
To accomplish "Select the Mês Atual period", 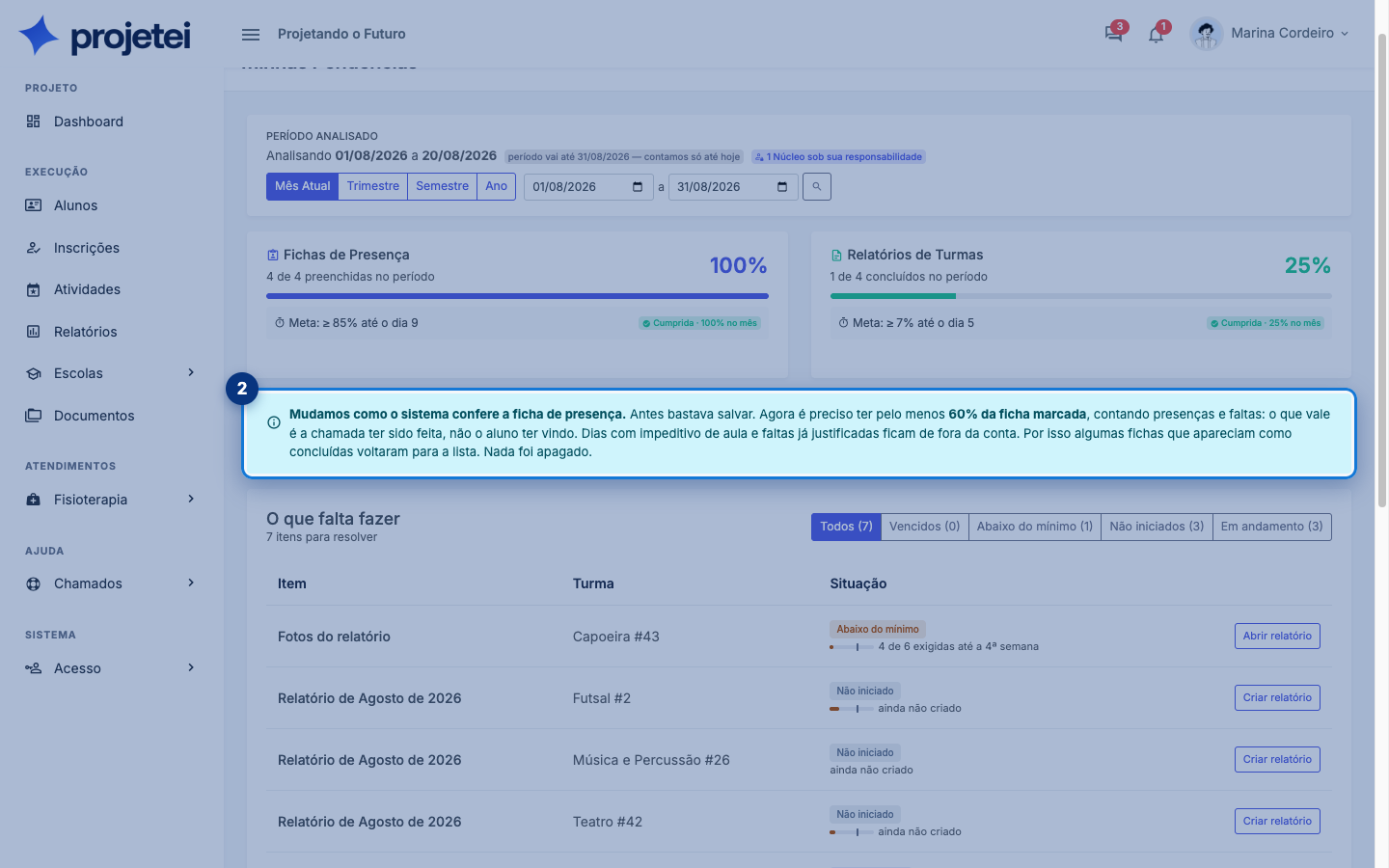I will click(x=302, y=186).
